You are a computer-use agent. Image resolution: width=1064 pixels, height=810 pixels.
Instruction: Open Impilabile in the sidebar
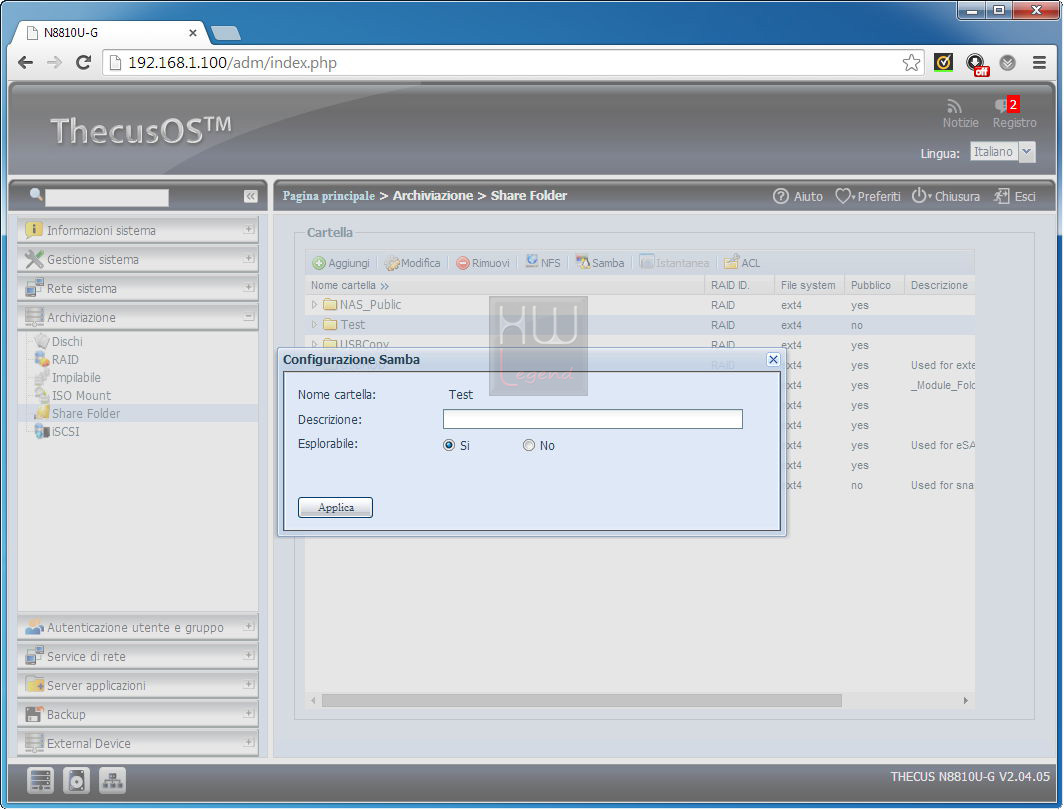76,377
